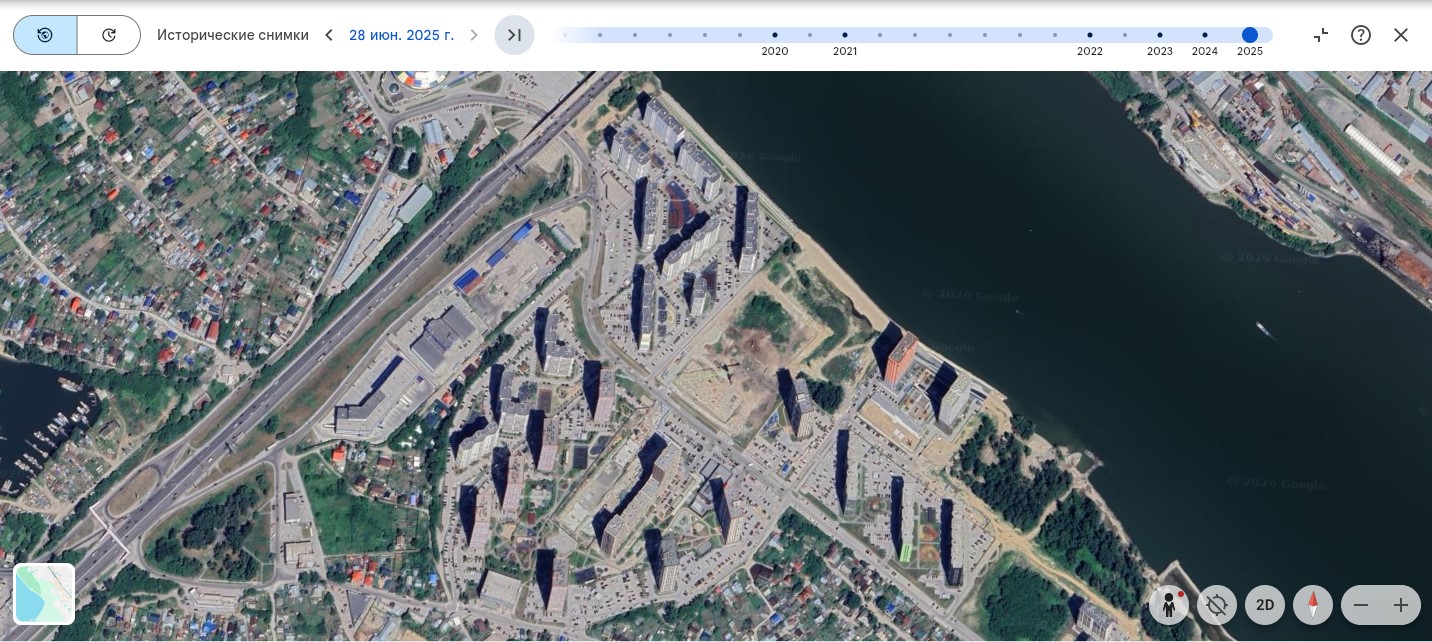Image resolution: width=1432 pixels, height=642 pixels.
Task: Select the 2020 marker on timeline
Action: coord(775,35)
